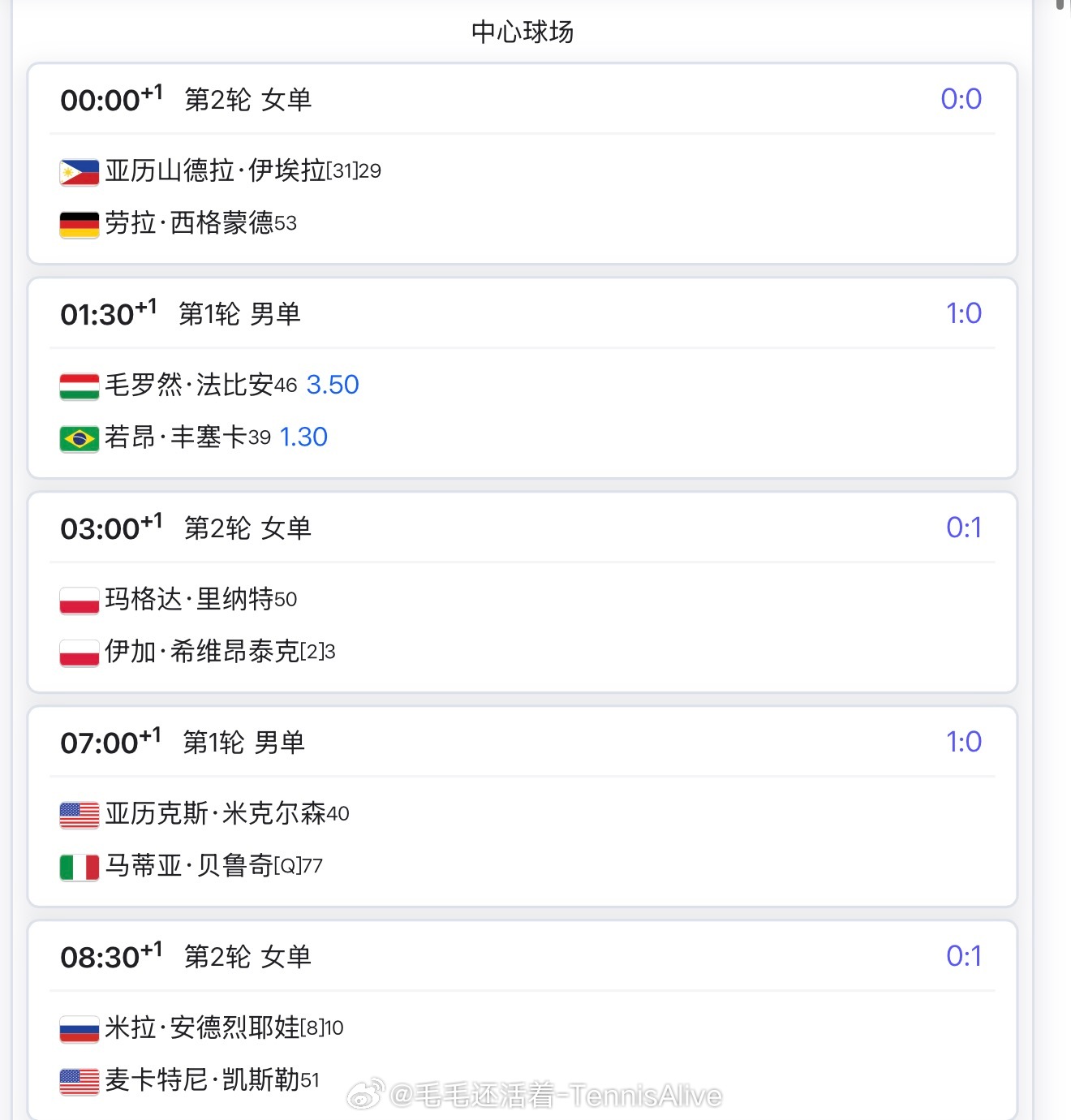Viewport: 1071px width, 1120px height.
Task: Open the 0:1 score for the 08:30 match
Action: (963, 956)
